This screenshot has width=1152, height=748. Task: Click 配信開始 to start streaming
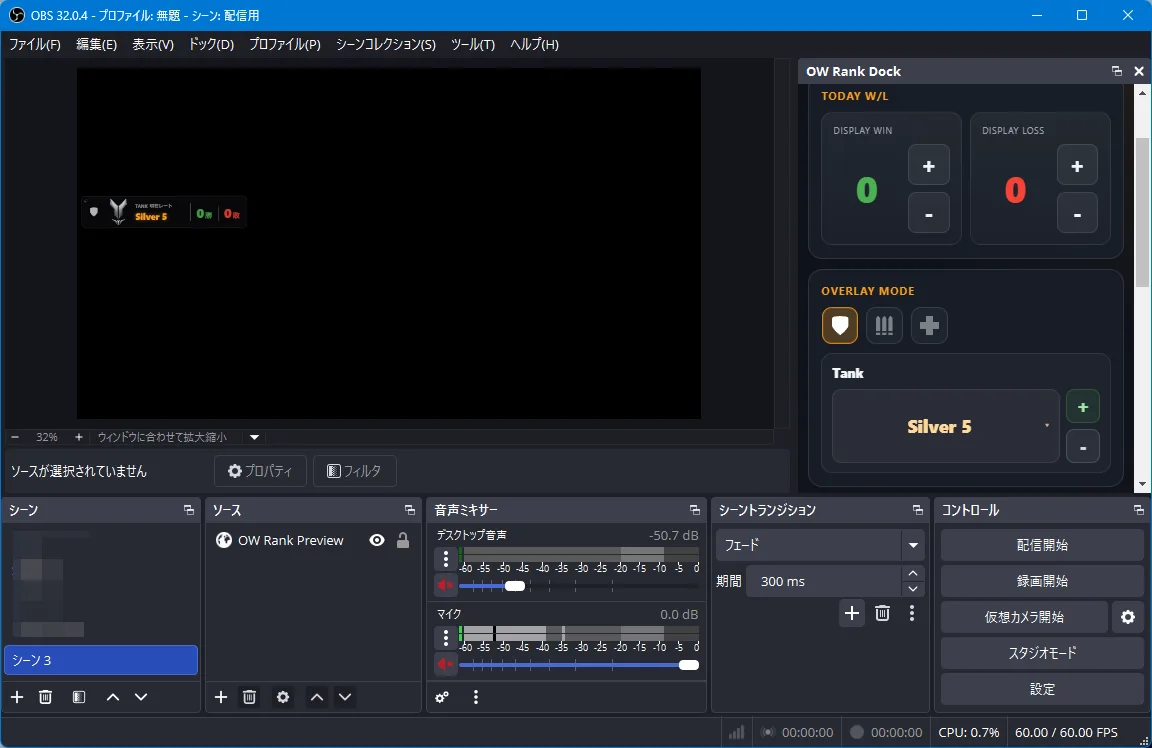[1042, 545]
